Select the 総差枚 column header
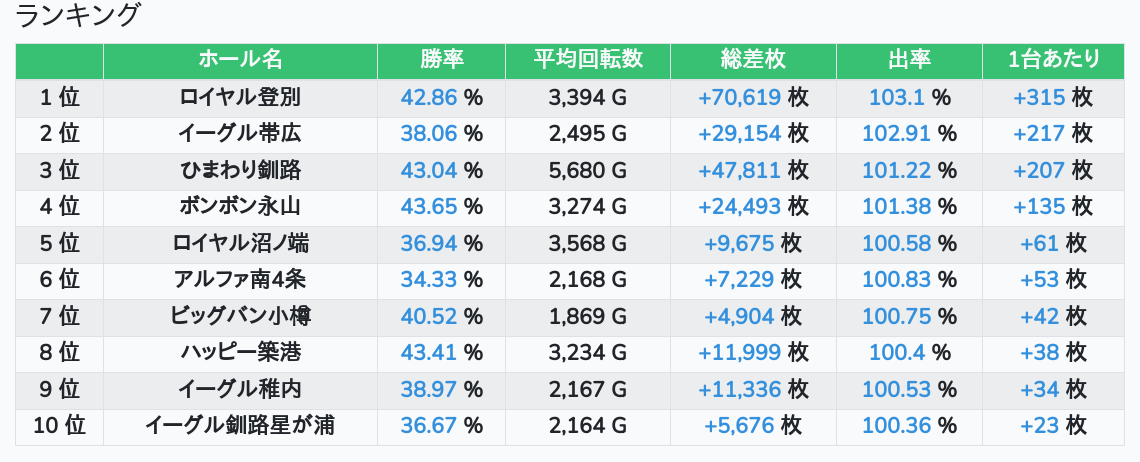This screenshot has height=462, width=1140. 753,60
